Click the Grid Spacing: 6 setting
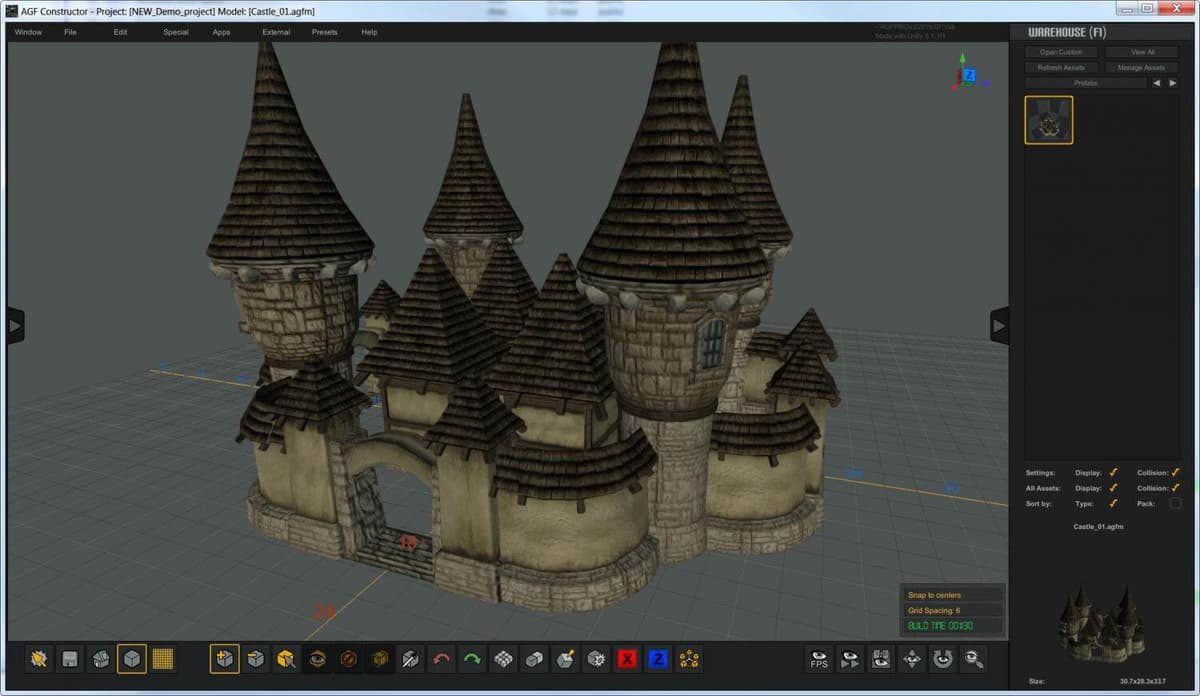Viewport: 1200px width, 696px height. click(952, 610)
